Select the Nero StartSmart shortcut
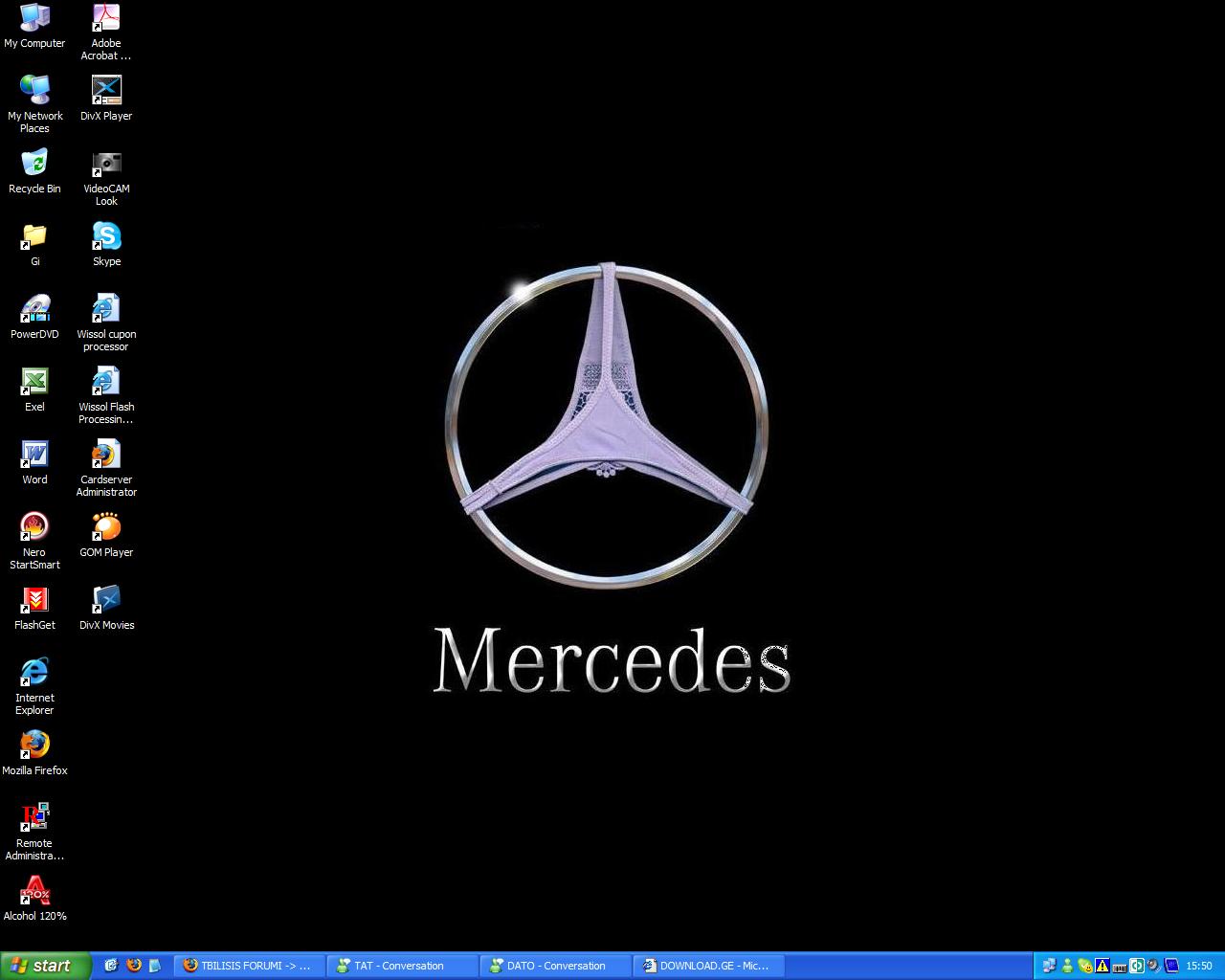This screenshot has height=980, width=1225. (x=34, y=541)
